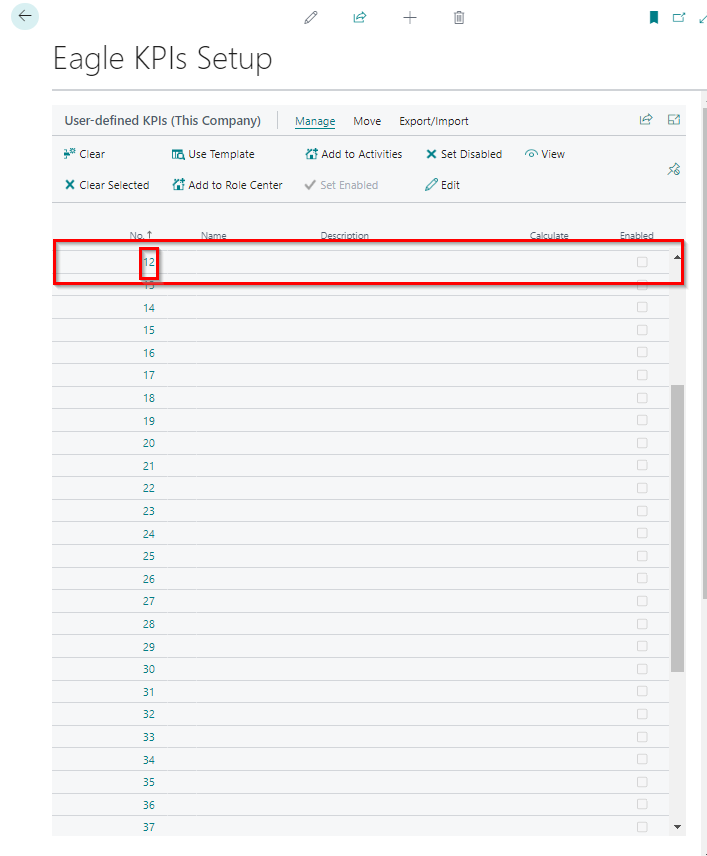The image size is (707, 856).
Task: Toggle Enabled checkbox for row 17
Action: [x=642, y=375]
